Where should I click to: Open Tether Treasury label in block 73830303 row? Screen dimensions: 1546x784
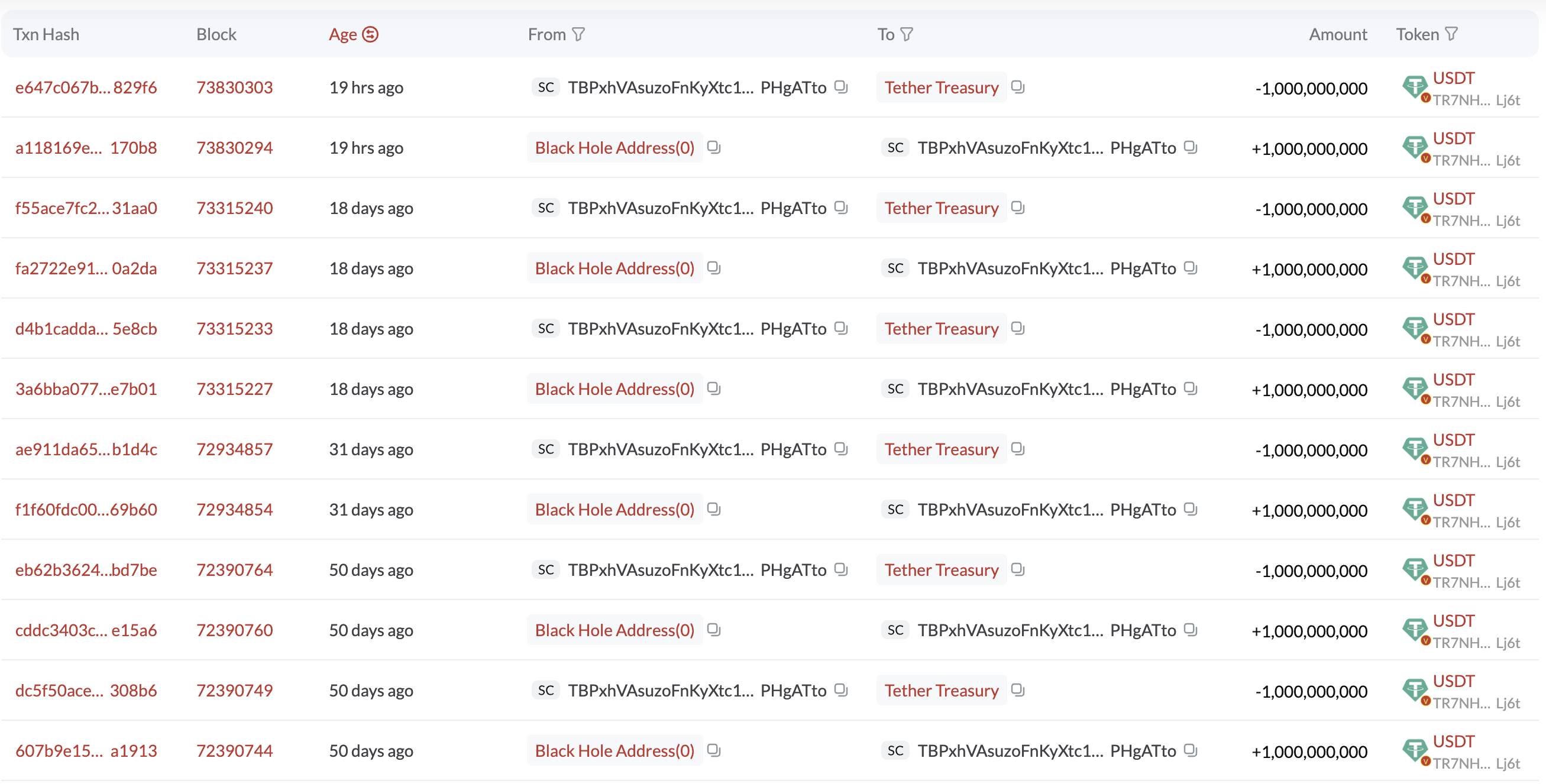[x=942, y=88]
